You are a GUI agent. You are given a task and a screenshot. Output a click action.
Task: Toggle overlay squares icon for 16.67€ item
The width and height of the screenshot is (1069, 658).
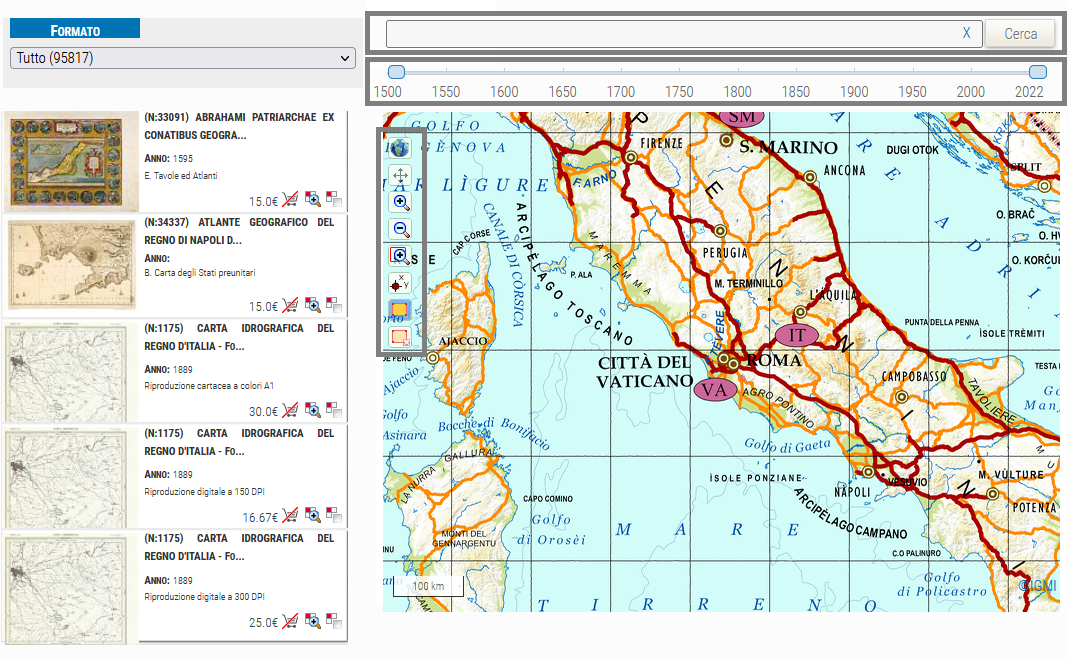pyautogui.click(x=333, y=515)
